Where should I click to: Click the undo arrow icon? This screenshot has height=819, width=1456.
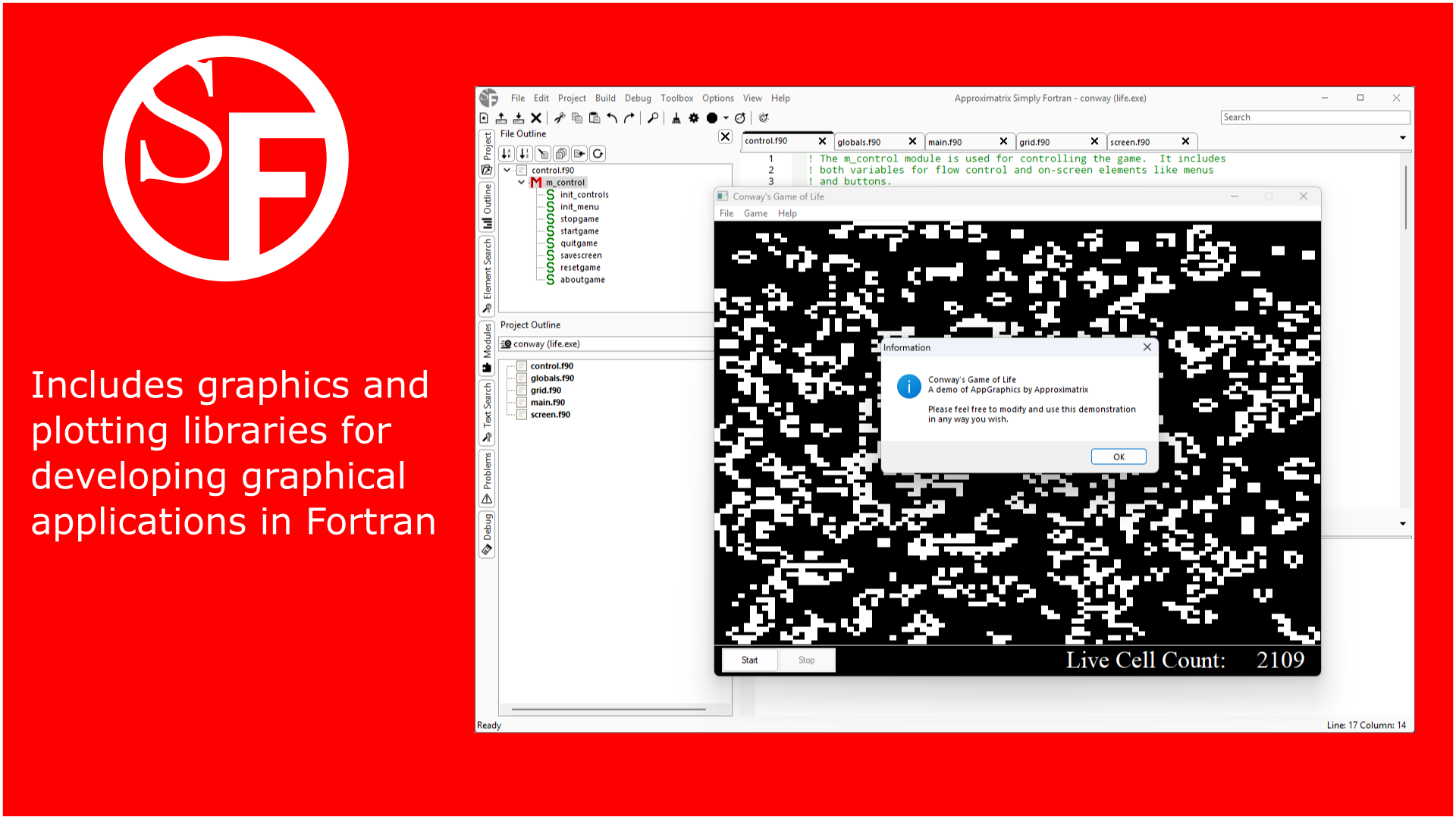click(612, 118)
